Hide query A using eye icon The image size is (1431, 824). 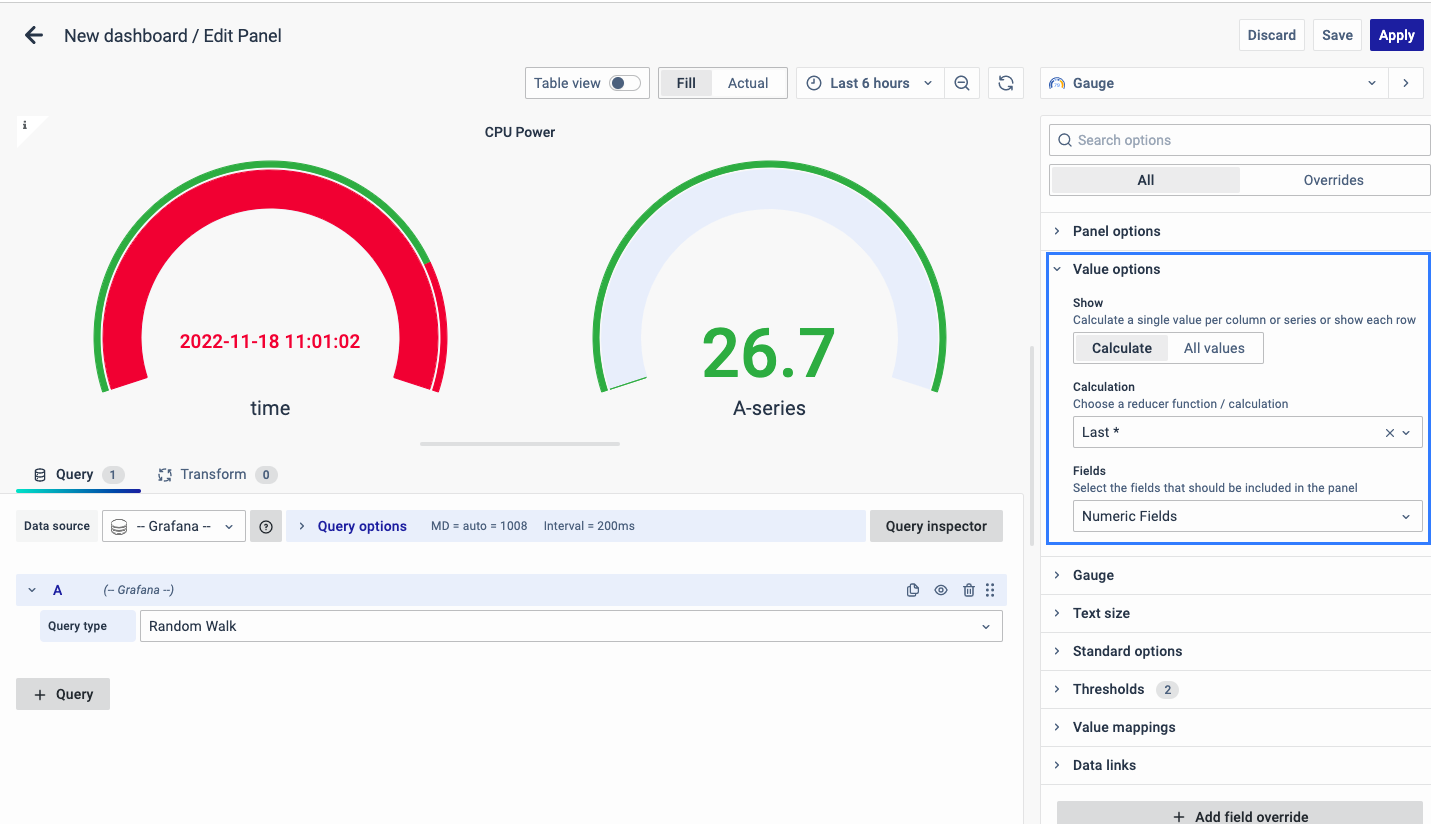pyautogui.click(x=940, y=590)
